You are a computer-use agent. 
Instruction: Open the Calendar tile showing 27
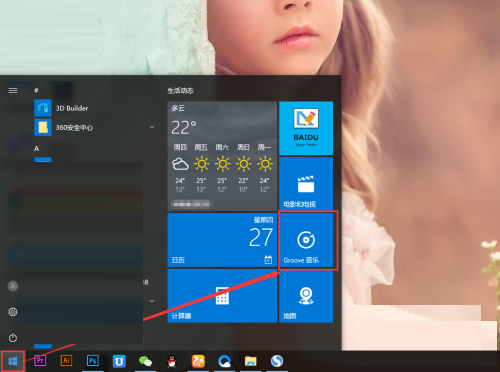click(x=222, y=240)
